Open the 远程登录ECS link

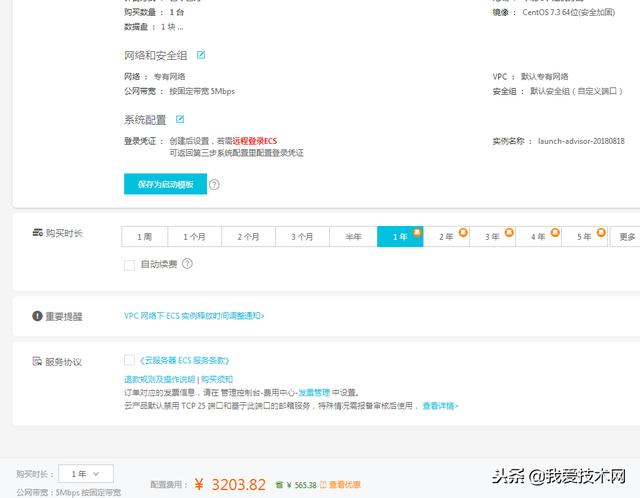click(255, 141)
